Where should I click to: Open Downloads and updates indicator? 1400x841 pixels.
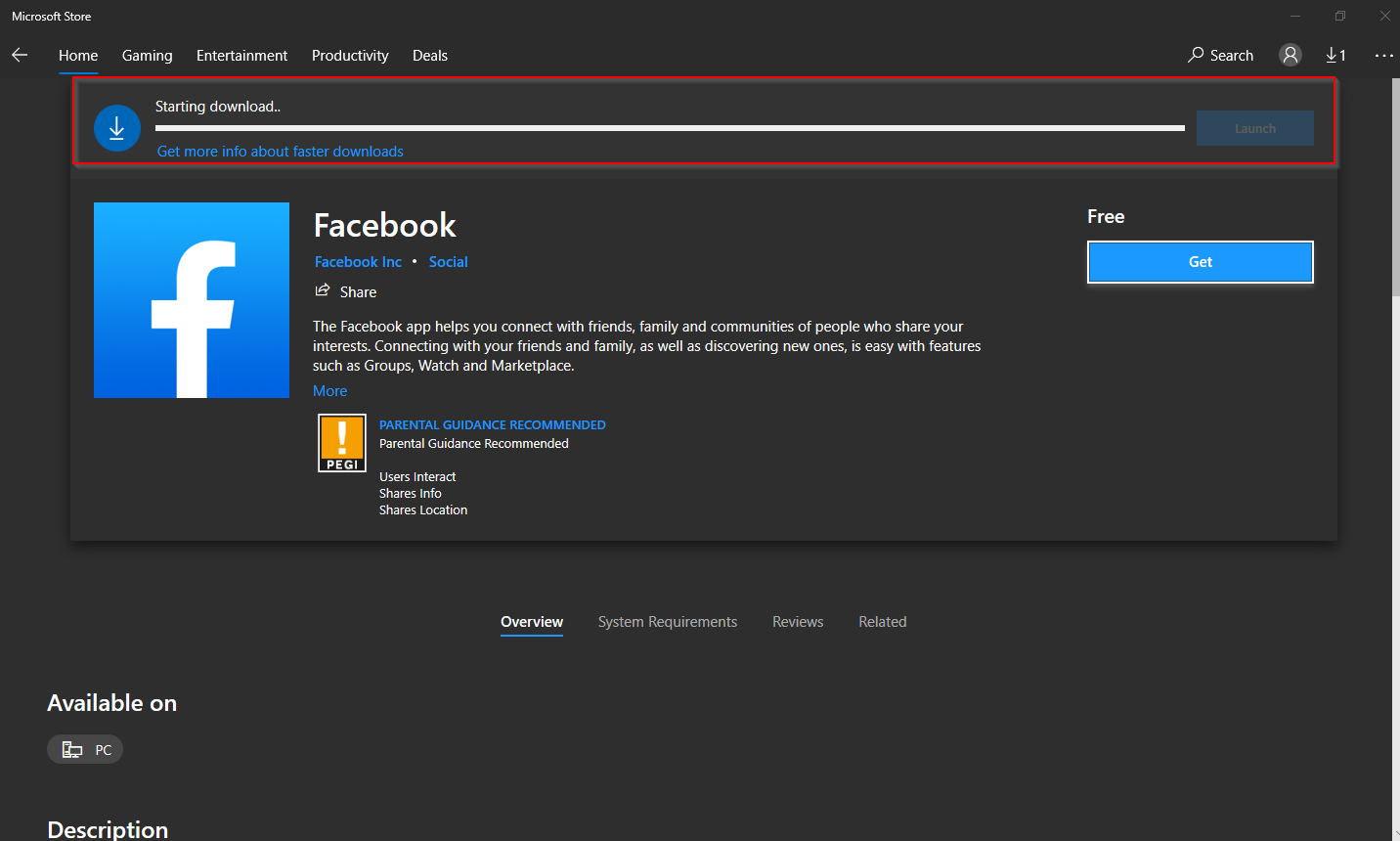click(x=1336, y=55)
